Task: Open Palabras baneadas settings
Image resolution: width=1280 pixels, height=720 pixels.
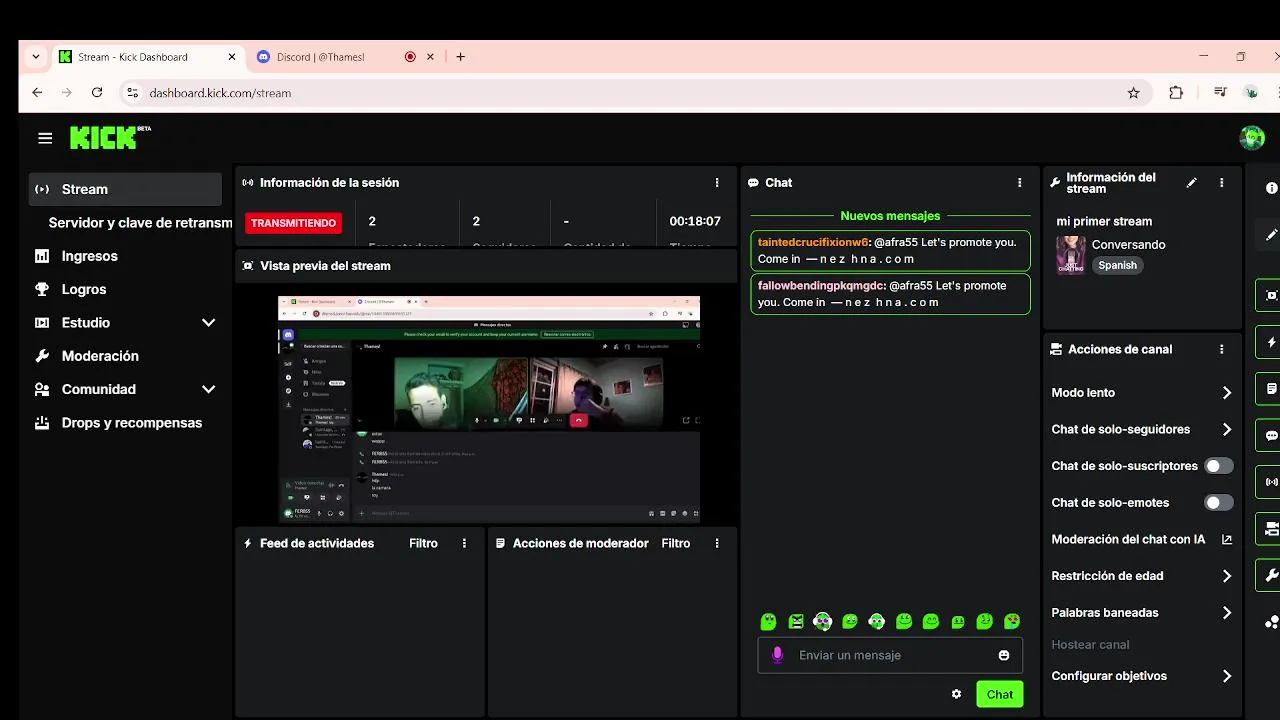Action: [x=1141, y=613]
